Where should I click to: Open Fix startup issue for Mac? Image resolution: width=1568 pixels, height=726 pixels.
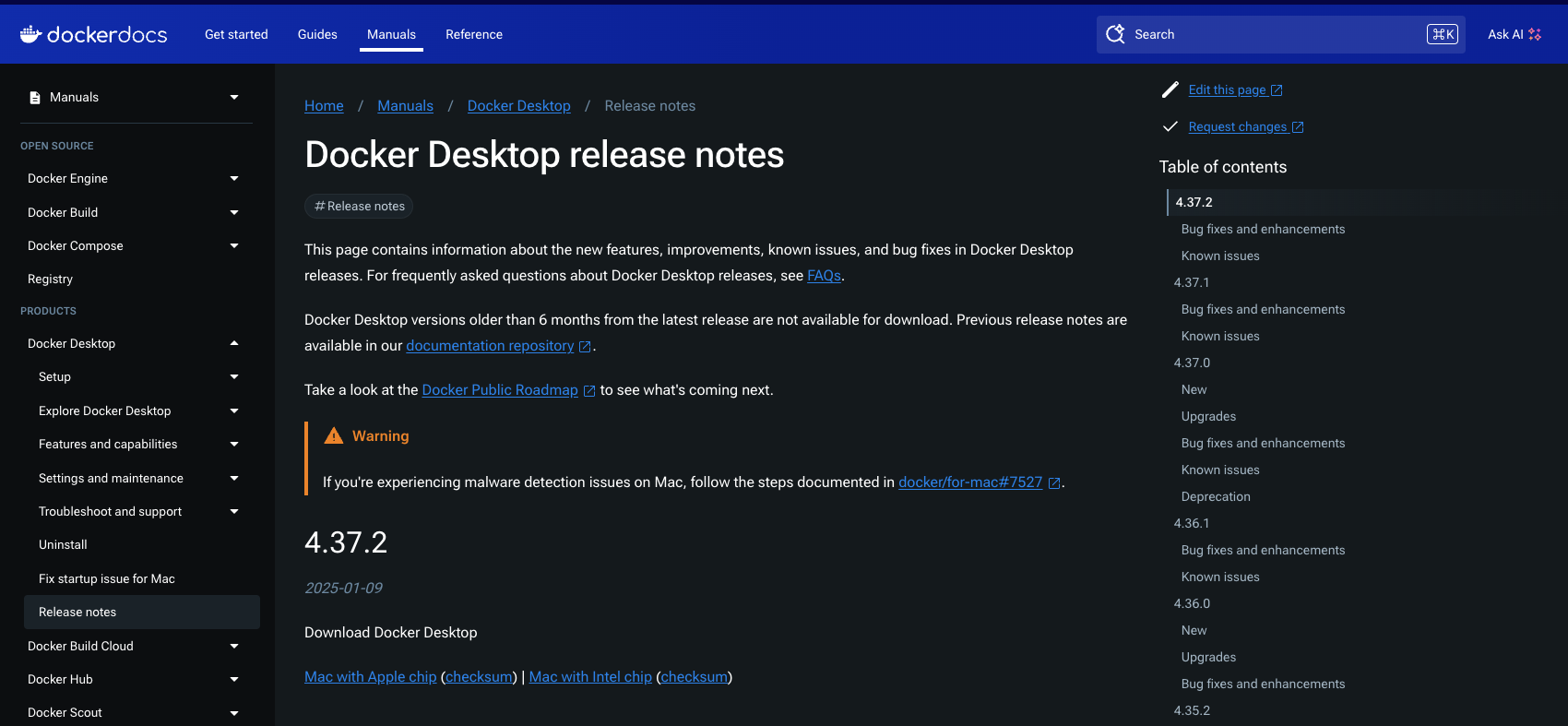pos(107,578)
